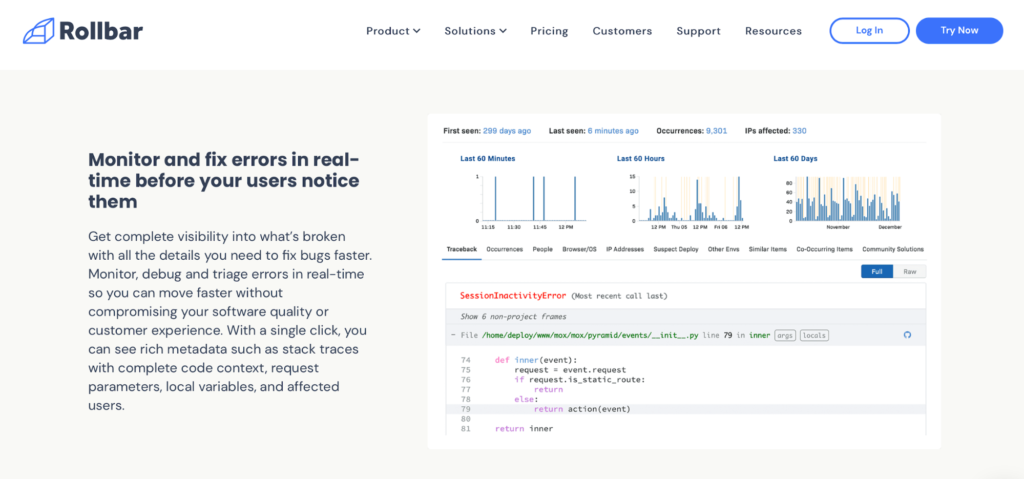Open the Pricing page
This screenshot has height=479, width=1024.
coord(549,31)
